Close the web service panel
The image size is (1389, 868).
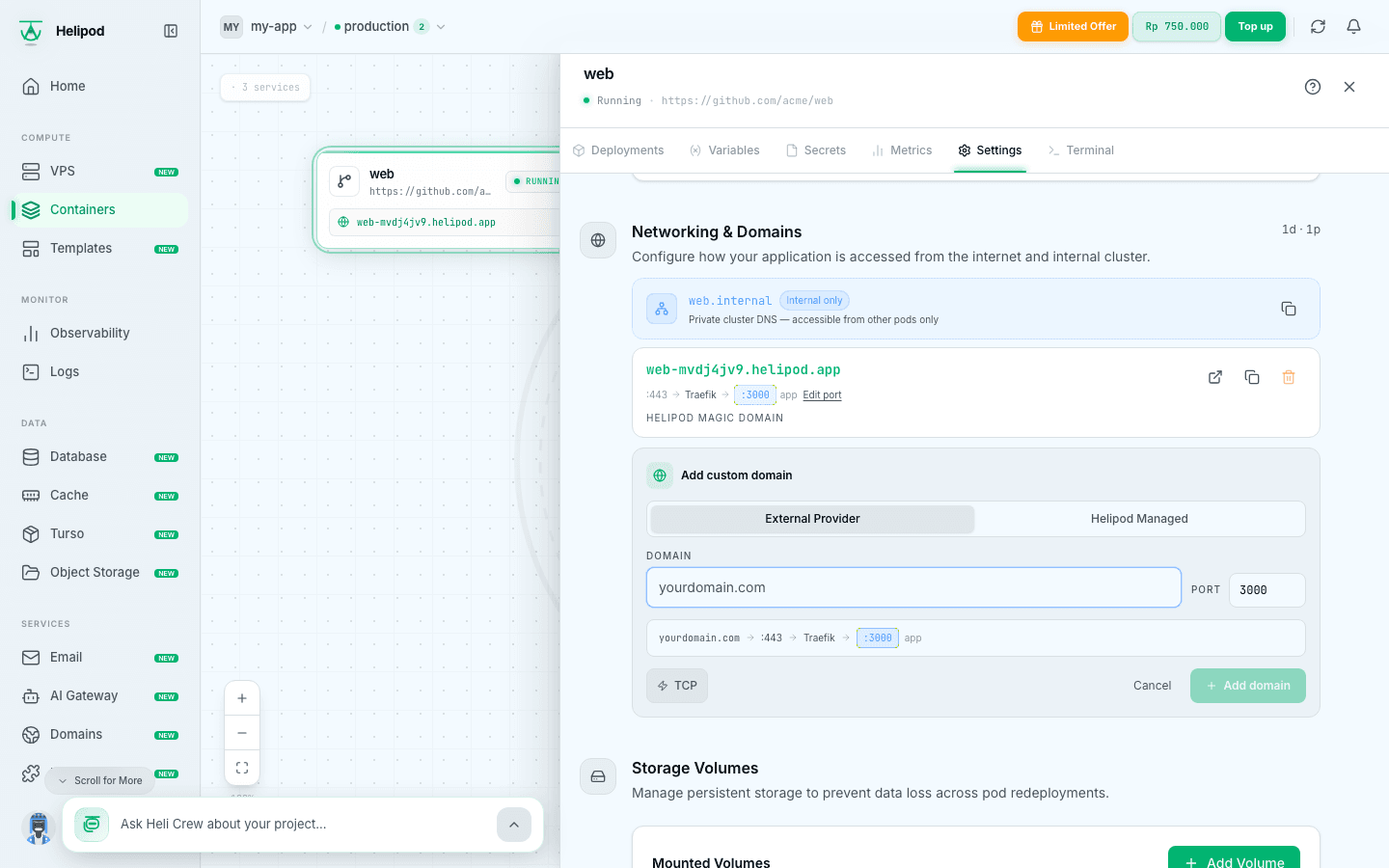point(1349,87)
